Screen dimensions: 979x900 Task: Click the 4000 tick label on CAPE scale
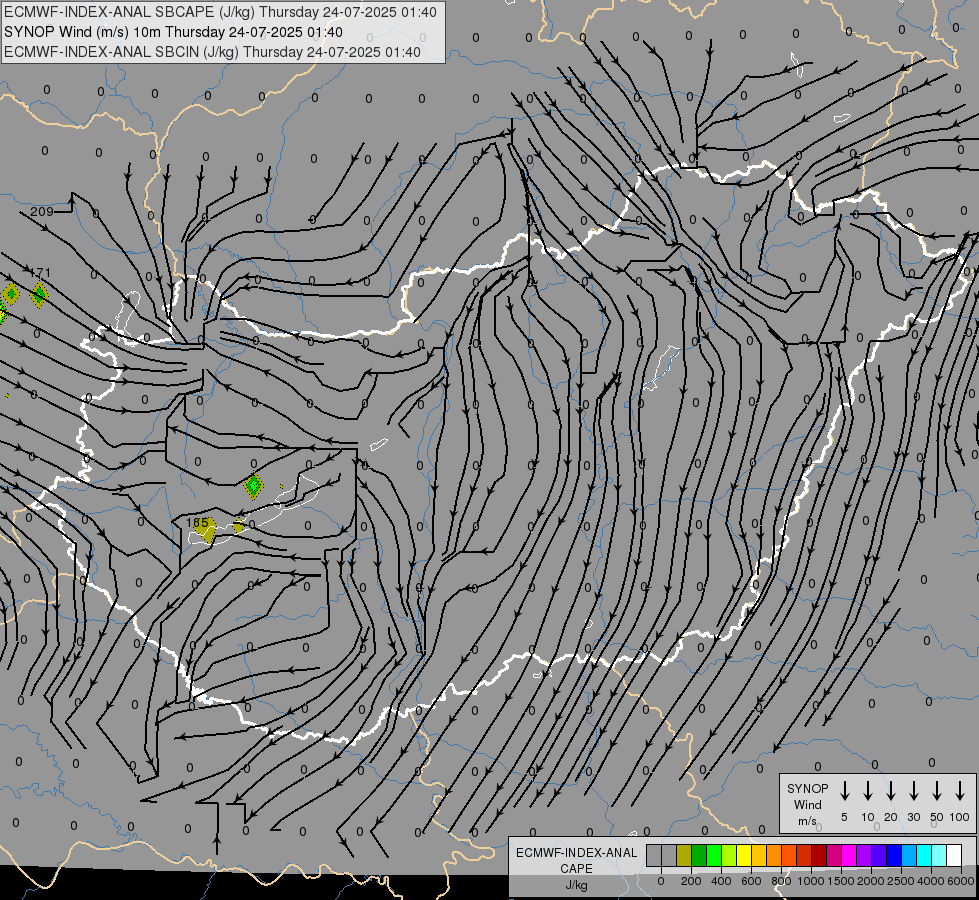[930, 881]
